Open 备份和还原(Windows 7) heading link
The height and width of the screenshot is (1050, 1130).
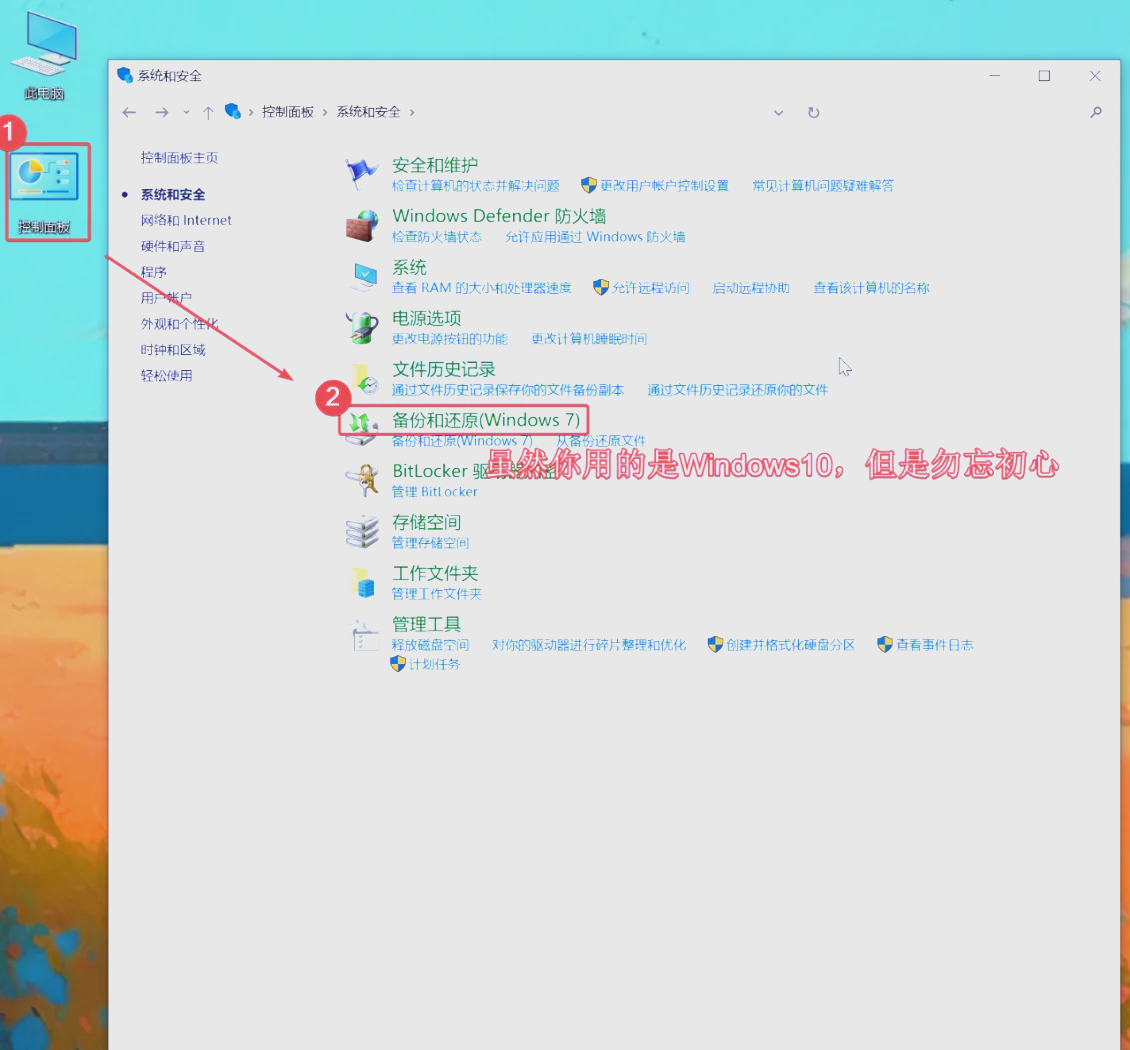tap(485, 420)
